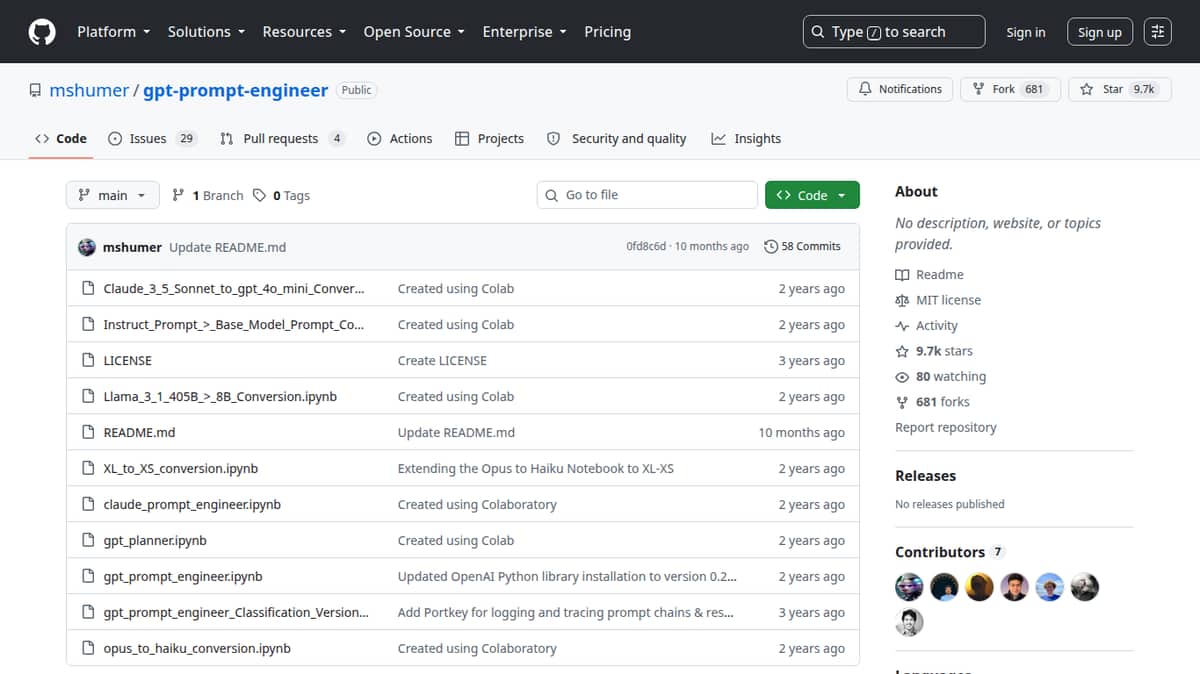This screenshot has width=1200, height=674.
Task: Open the gpt-prompt-engineer repository link
Action: coord(235,90)
